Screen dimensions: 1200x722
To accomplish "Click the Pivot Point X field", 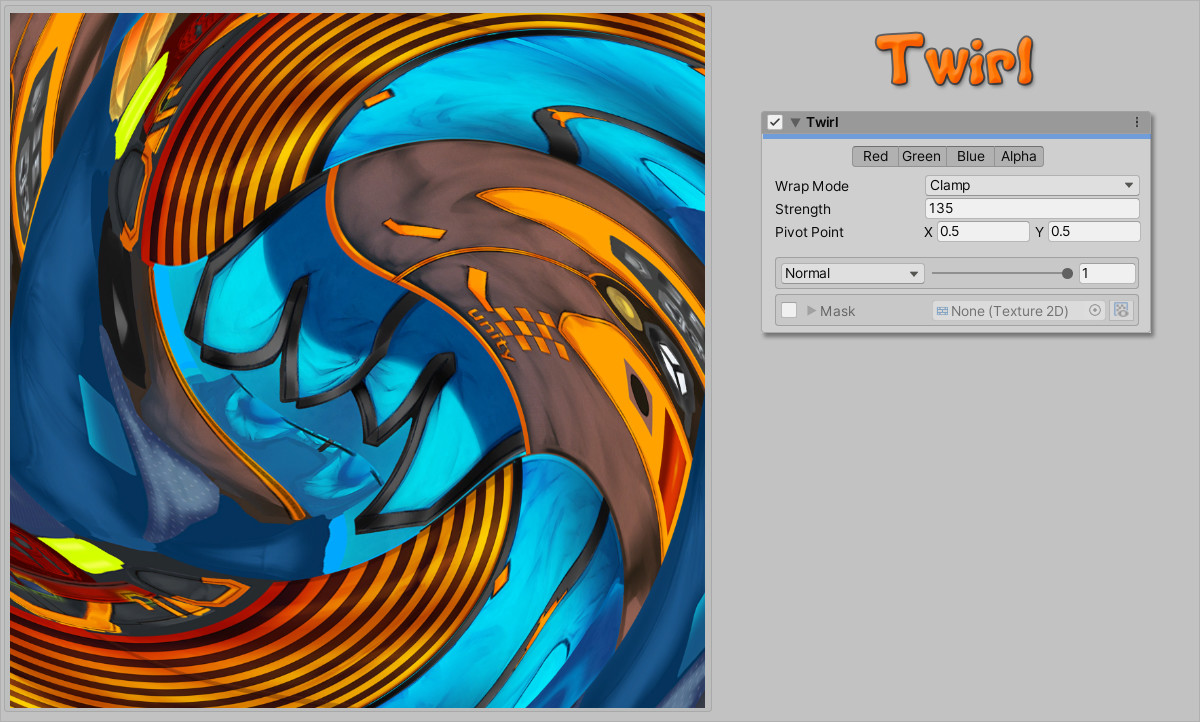I will [983, 232].
